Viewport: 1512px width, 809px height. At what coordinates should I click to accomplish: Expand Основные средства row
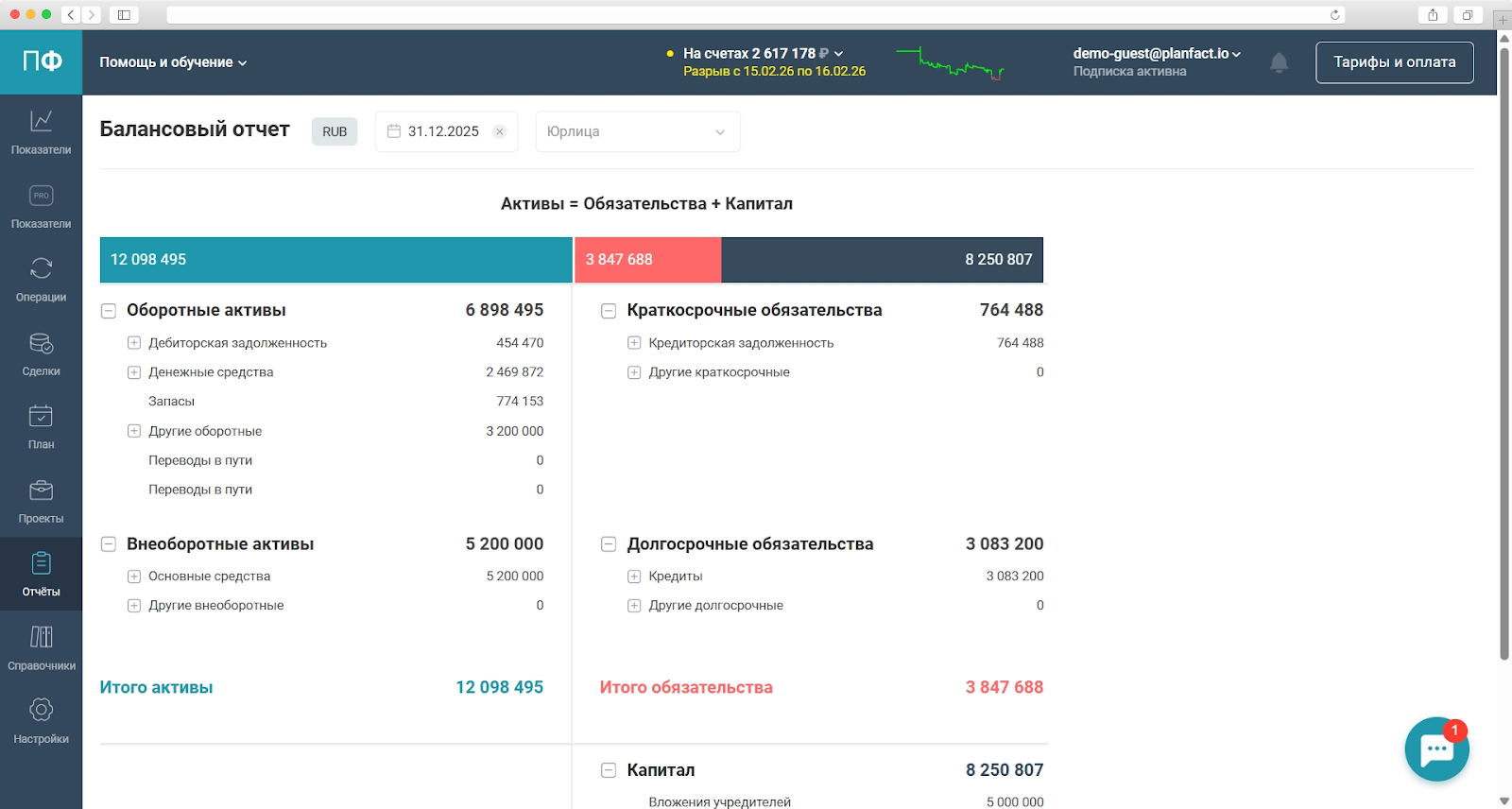coord(134,577)
